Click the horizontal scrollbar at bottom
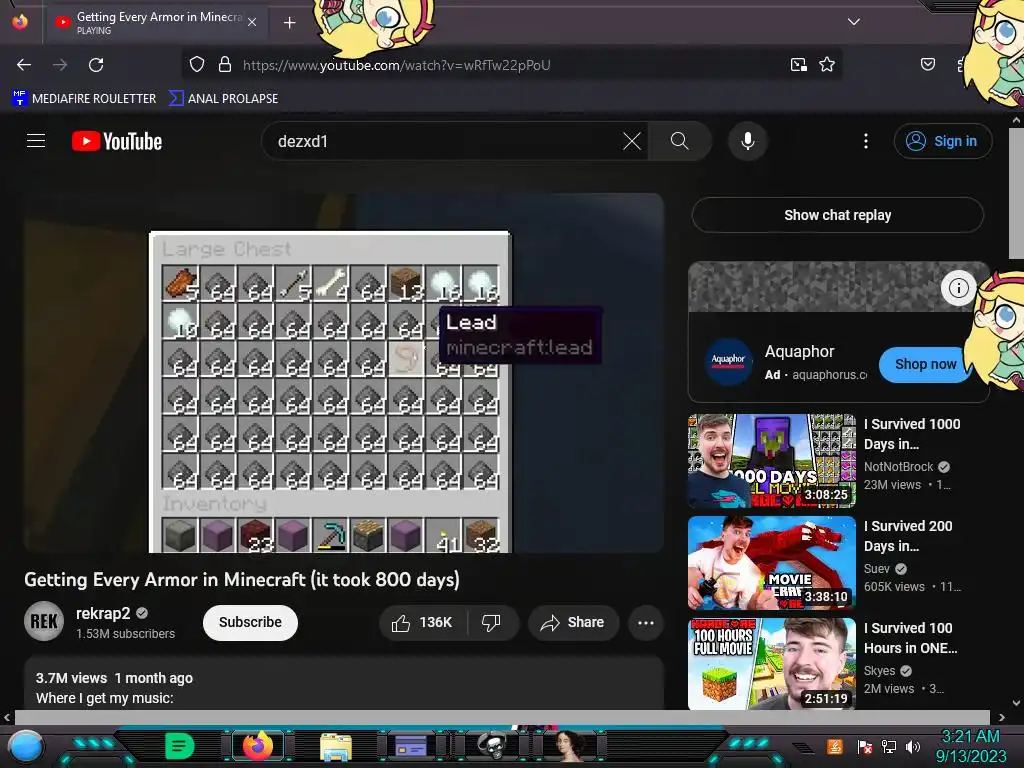Image resolution: width=1024 pixels, height=768 pixels. point(502,717)
